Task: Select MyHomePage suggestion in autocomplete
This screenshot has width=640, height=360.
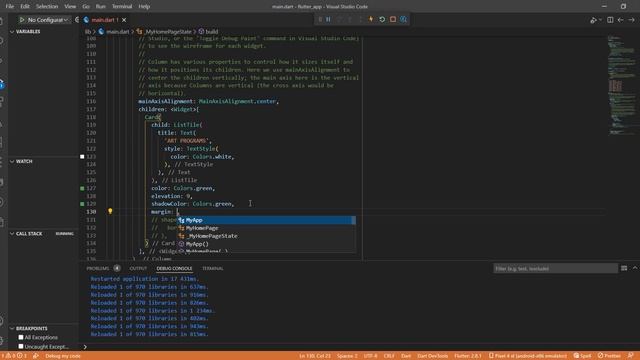Action: [266, 228]
